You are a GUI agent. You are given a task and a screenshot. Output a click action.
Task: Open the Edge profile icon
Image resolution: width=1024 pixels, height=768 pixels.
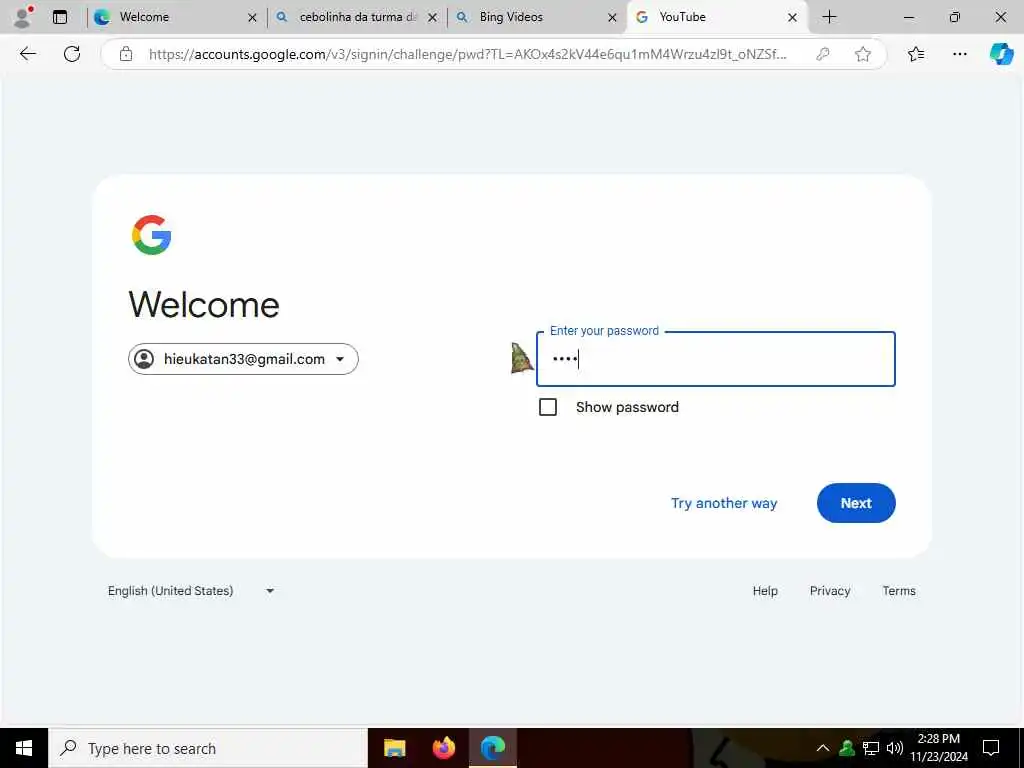pos(23,17)
